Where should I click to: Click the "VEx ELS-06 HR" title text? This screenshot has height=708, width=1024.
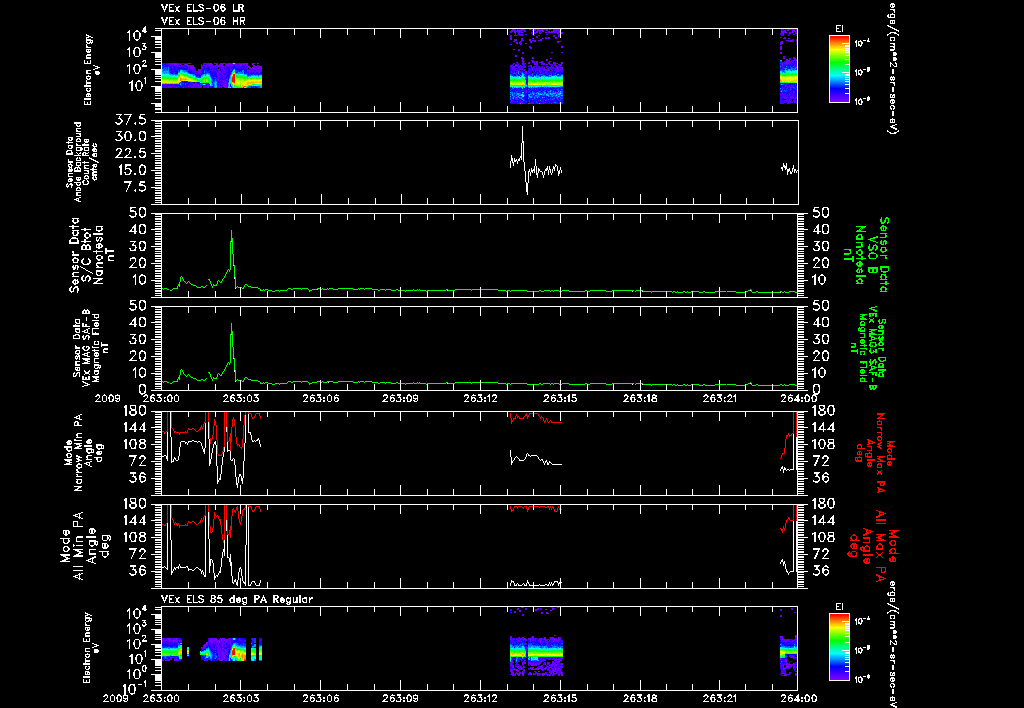point(203,22)
